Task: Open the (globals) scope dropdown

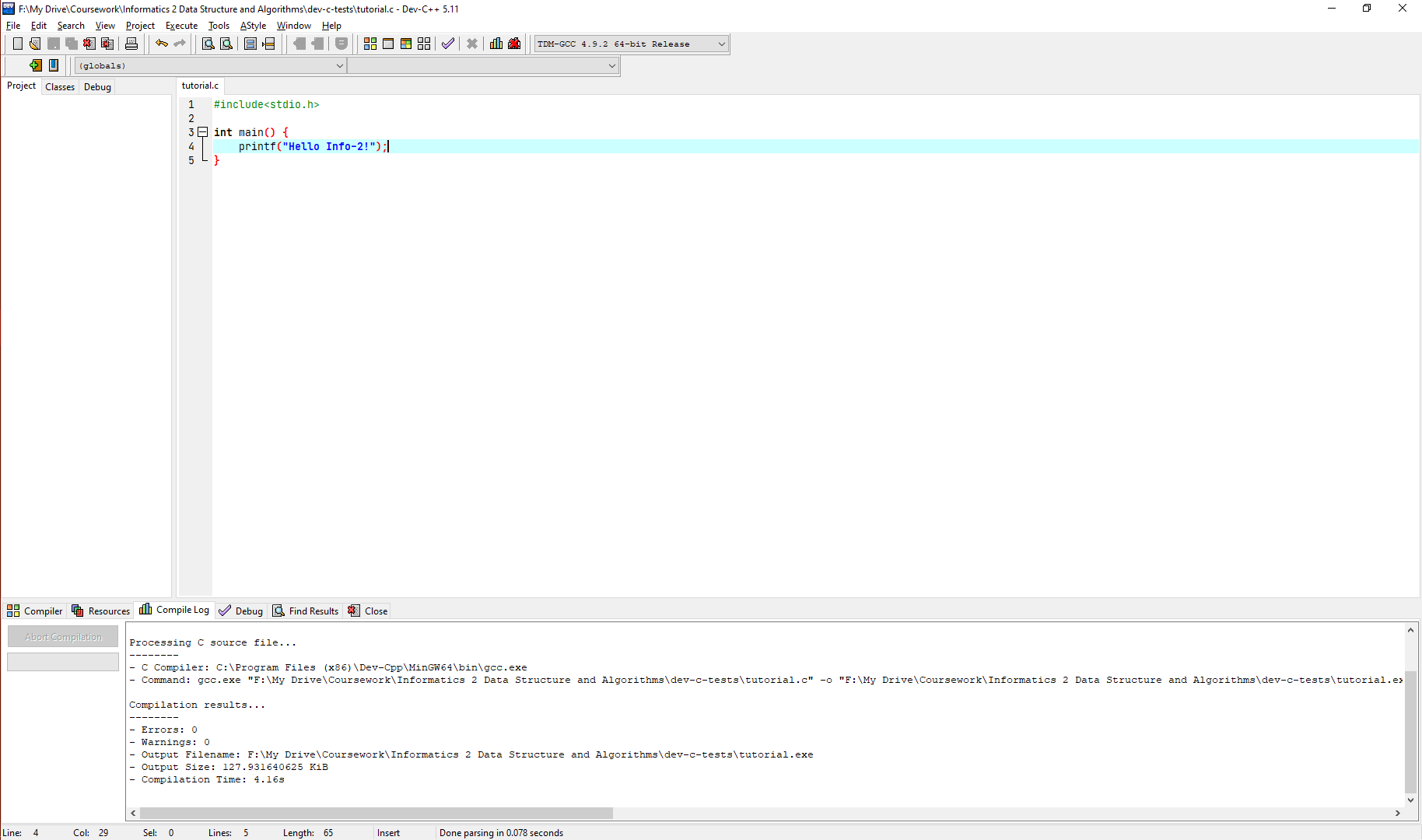Action: [x=339, y=66]
